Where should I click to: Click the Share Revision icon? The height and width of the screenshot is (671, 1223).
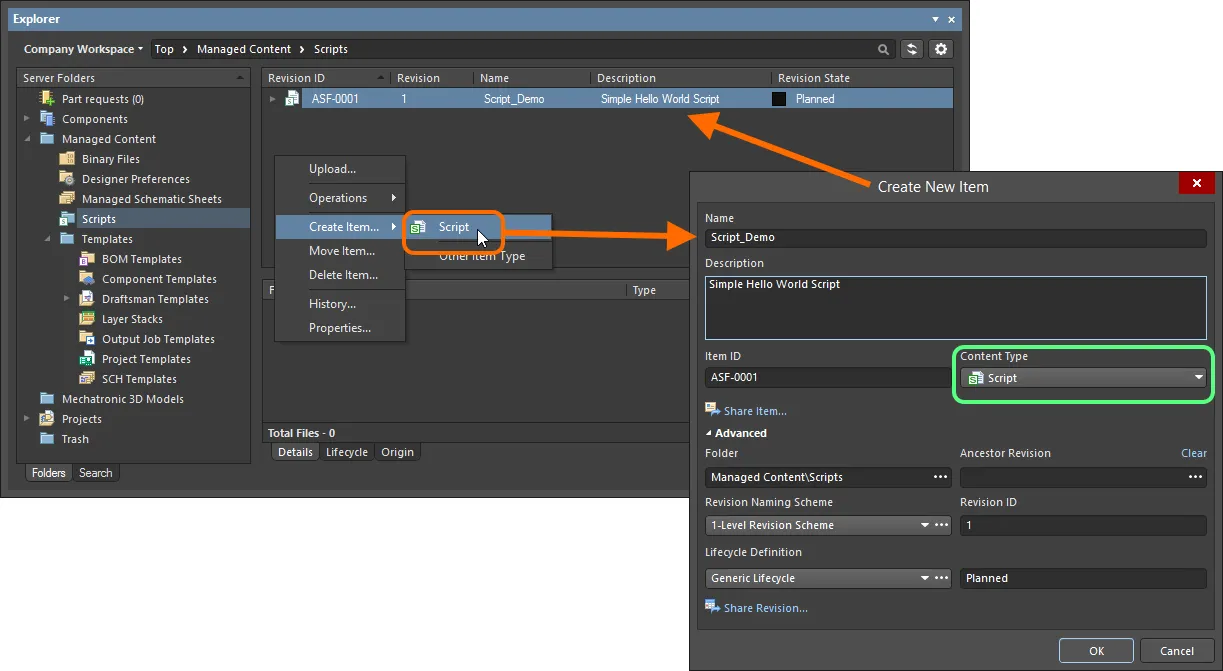[x=712, y=606]
